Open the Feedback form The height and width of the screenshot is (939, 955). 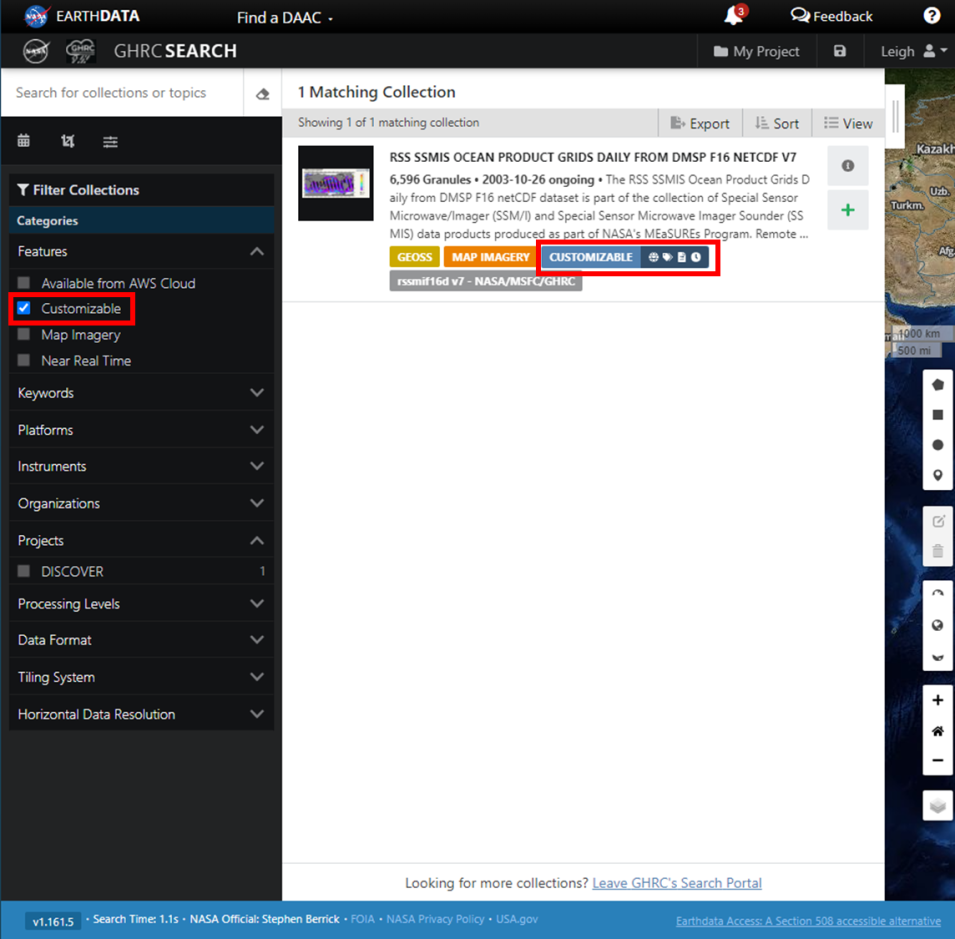[x=831, y=16]
